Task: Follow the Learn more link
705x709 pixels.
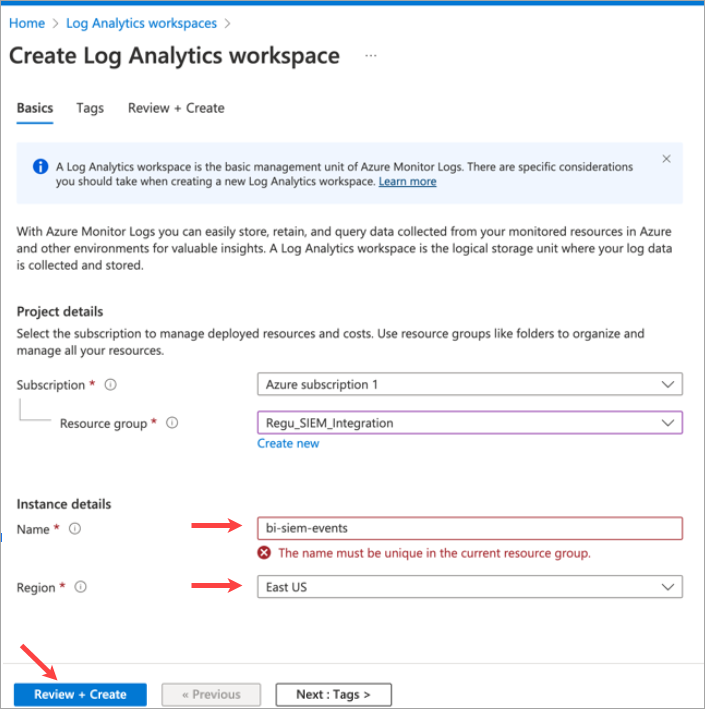Action: 407,181
